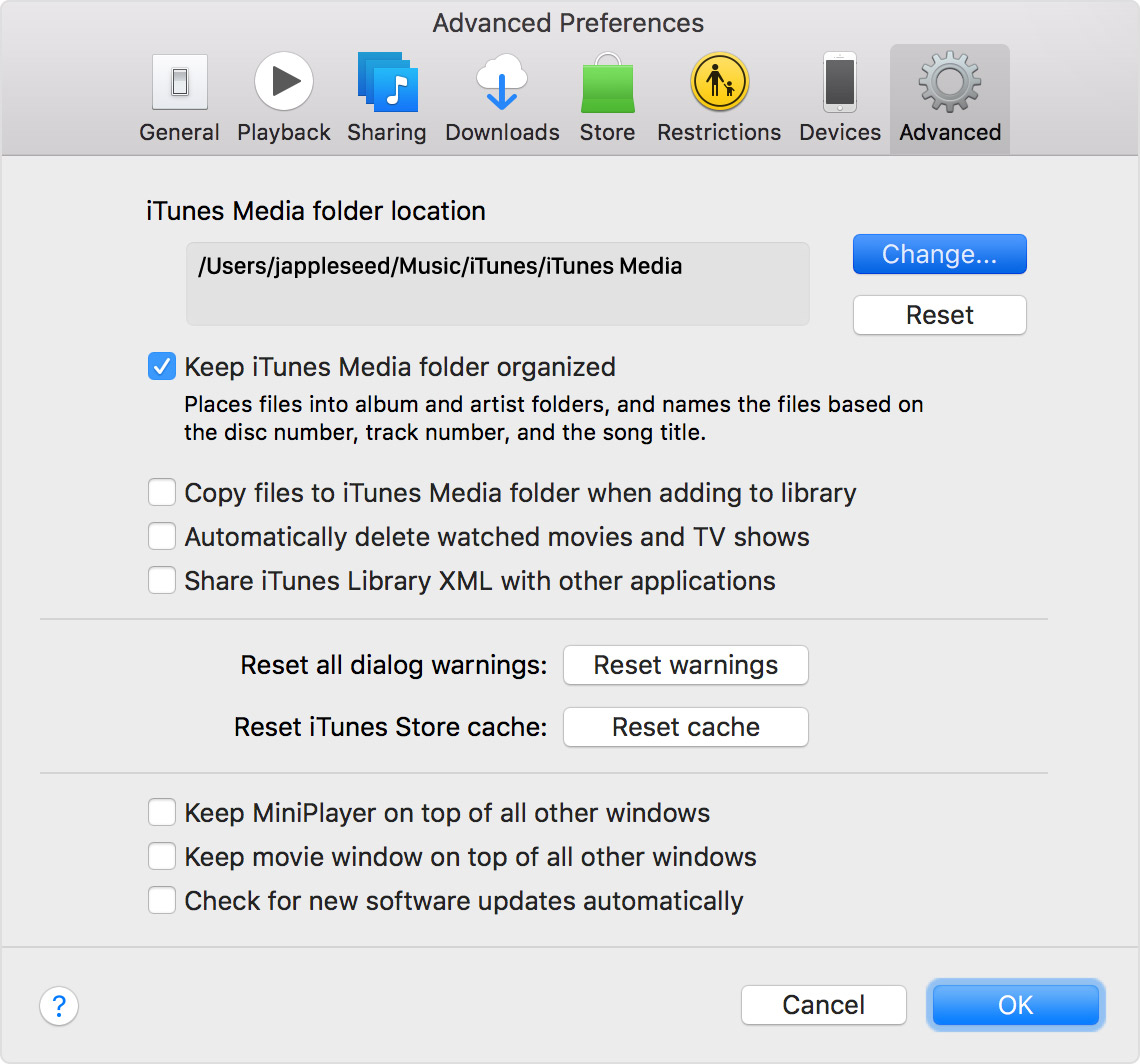Click the 'Reset all dialog warnings:' label
Screen dimensions: 1140x1064
pos(394,665)
